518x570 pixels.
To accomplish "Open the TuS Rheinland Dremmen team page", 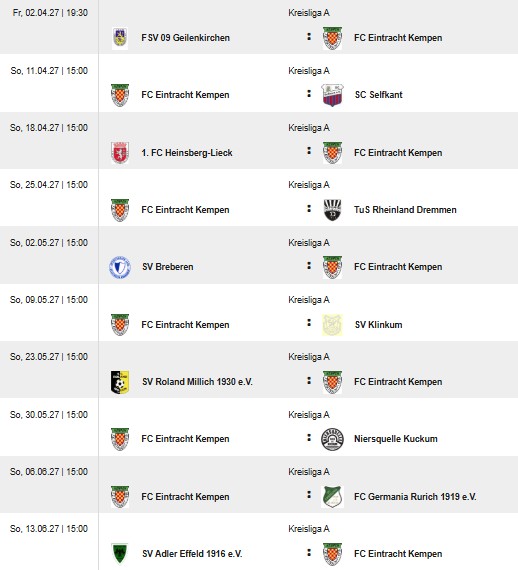I will [x=405, y=210].
